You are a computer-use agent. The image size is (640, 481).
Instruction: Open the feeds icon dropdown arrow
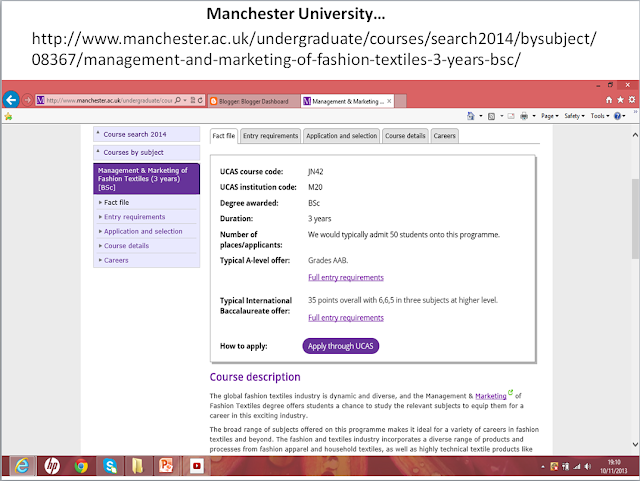[502, 116]
